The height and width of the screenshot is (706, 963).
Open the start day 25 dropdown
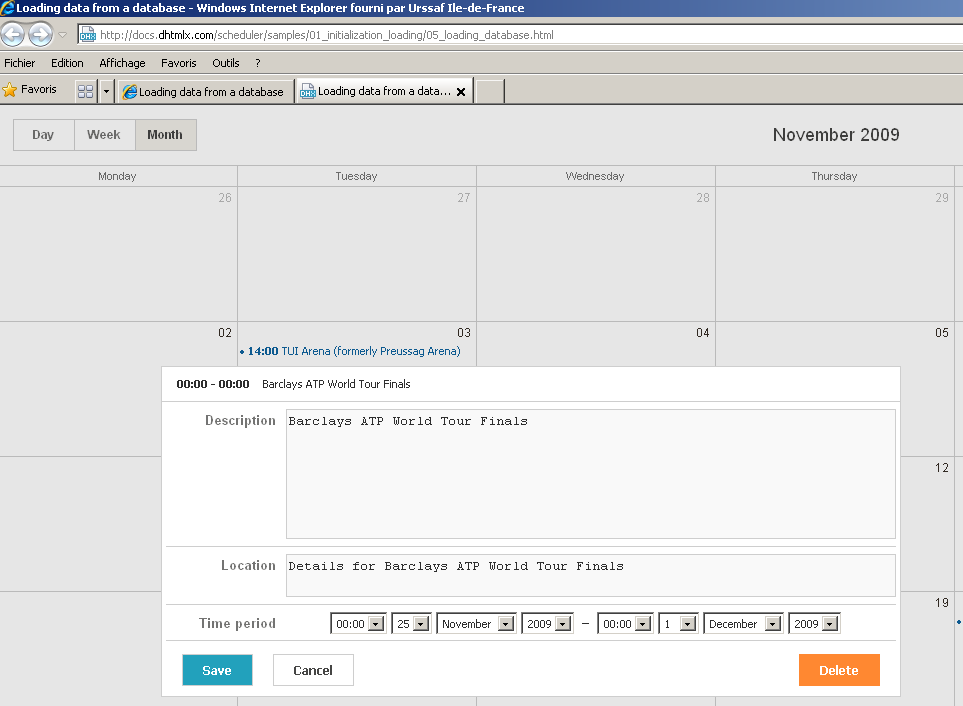point(411,624)
